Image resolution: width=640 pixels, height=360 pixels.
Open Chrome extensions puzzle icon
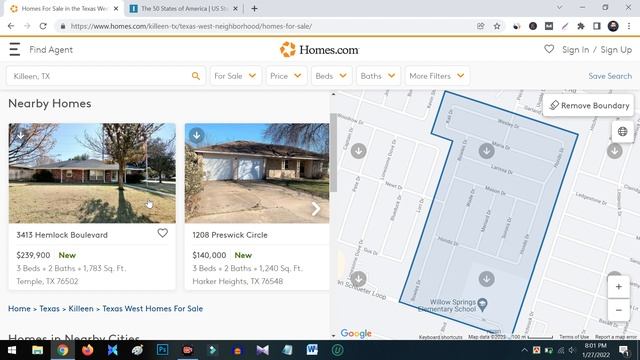[x=580, y=26]
